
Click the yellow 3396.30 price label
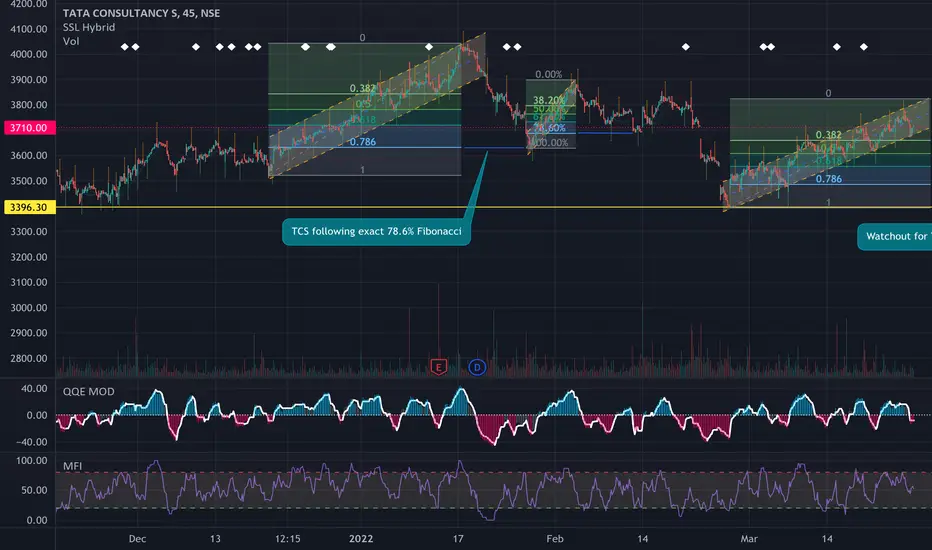point(29,207)
